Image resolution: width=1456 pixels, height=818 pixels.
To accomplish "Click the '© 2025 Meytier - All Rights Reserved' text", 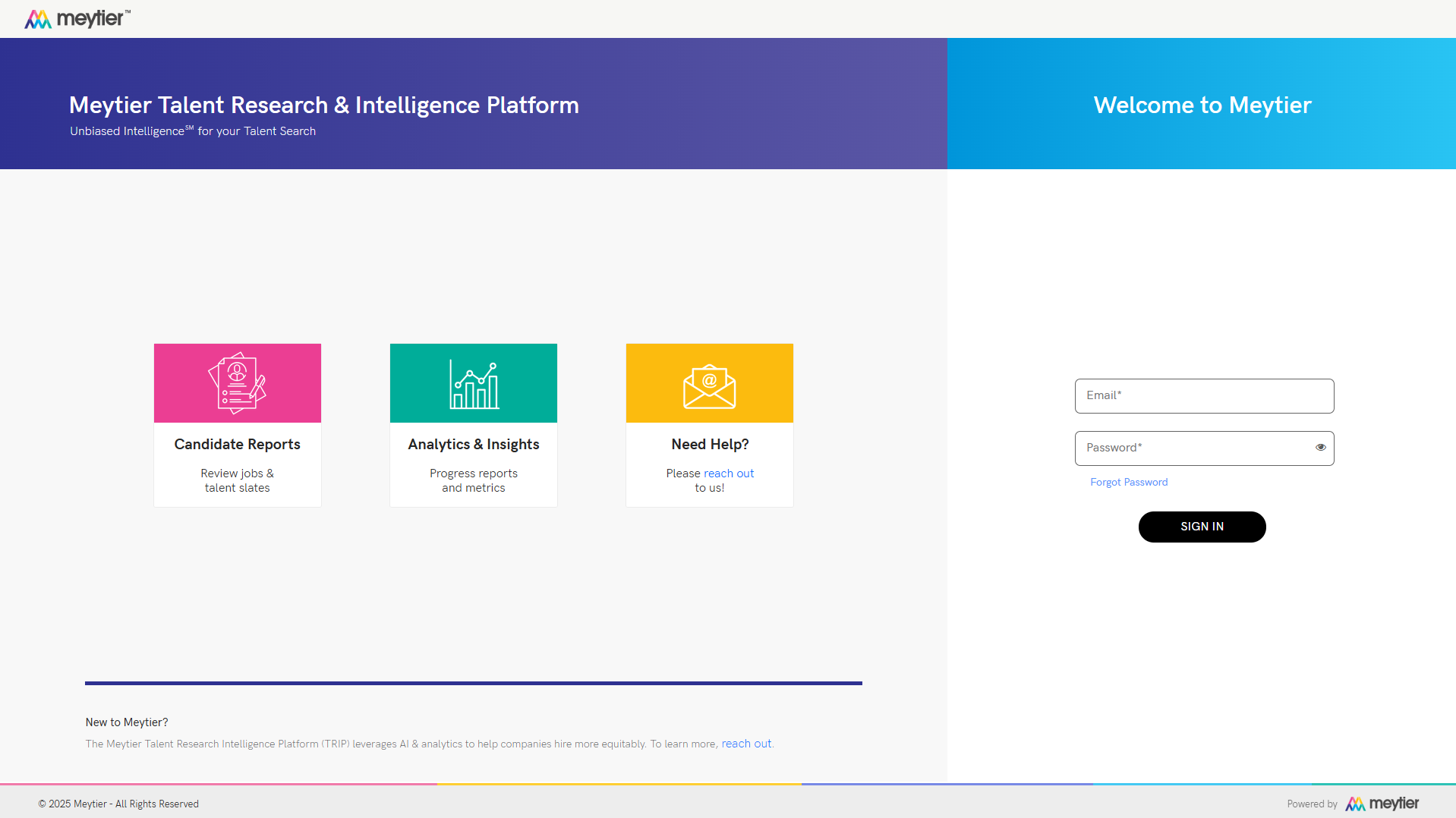I will [x=118, y=804].
